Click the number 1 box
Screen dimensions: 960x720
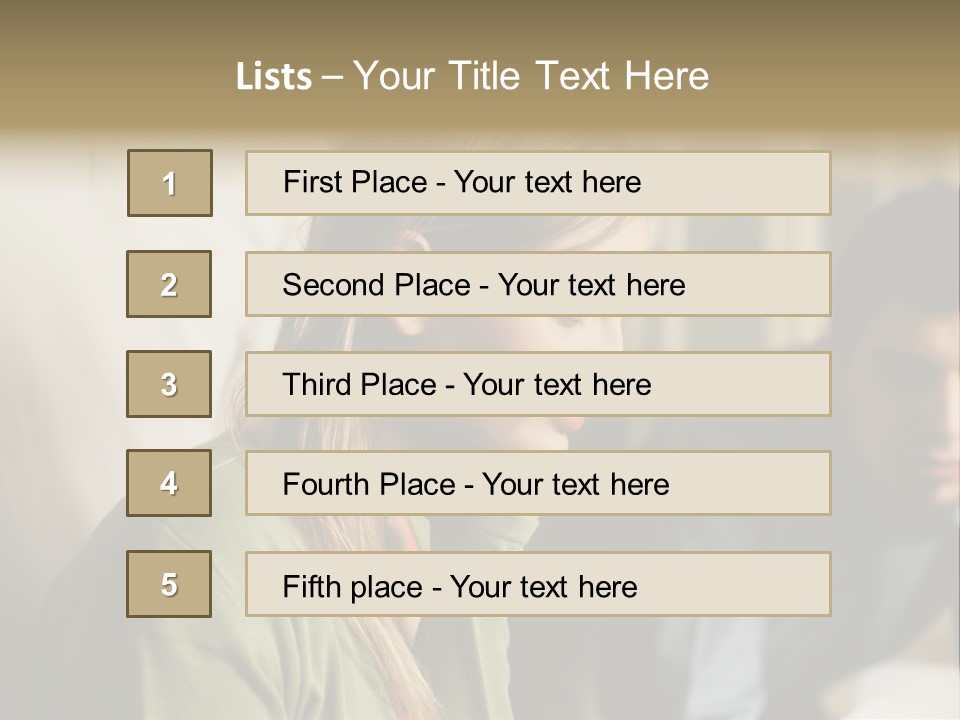click(x=170, y=183)
